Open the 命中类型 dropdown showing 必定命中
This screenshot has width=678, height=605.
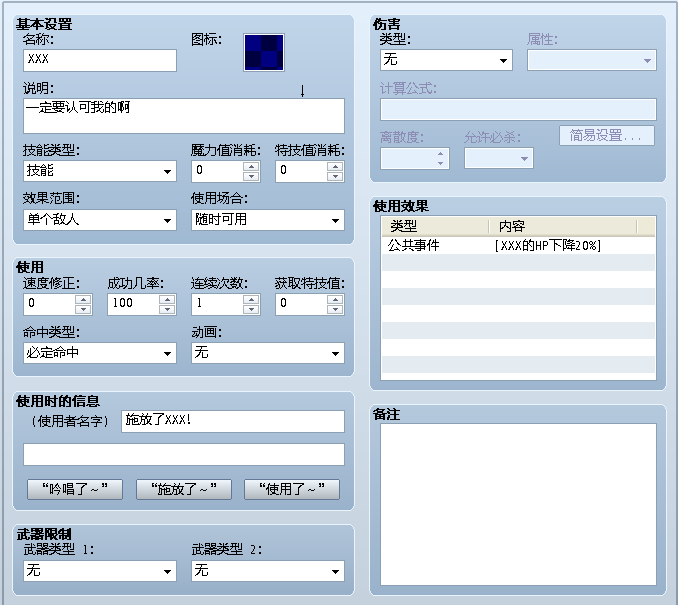[x=100, y=353]
